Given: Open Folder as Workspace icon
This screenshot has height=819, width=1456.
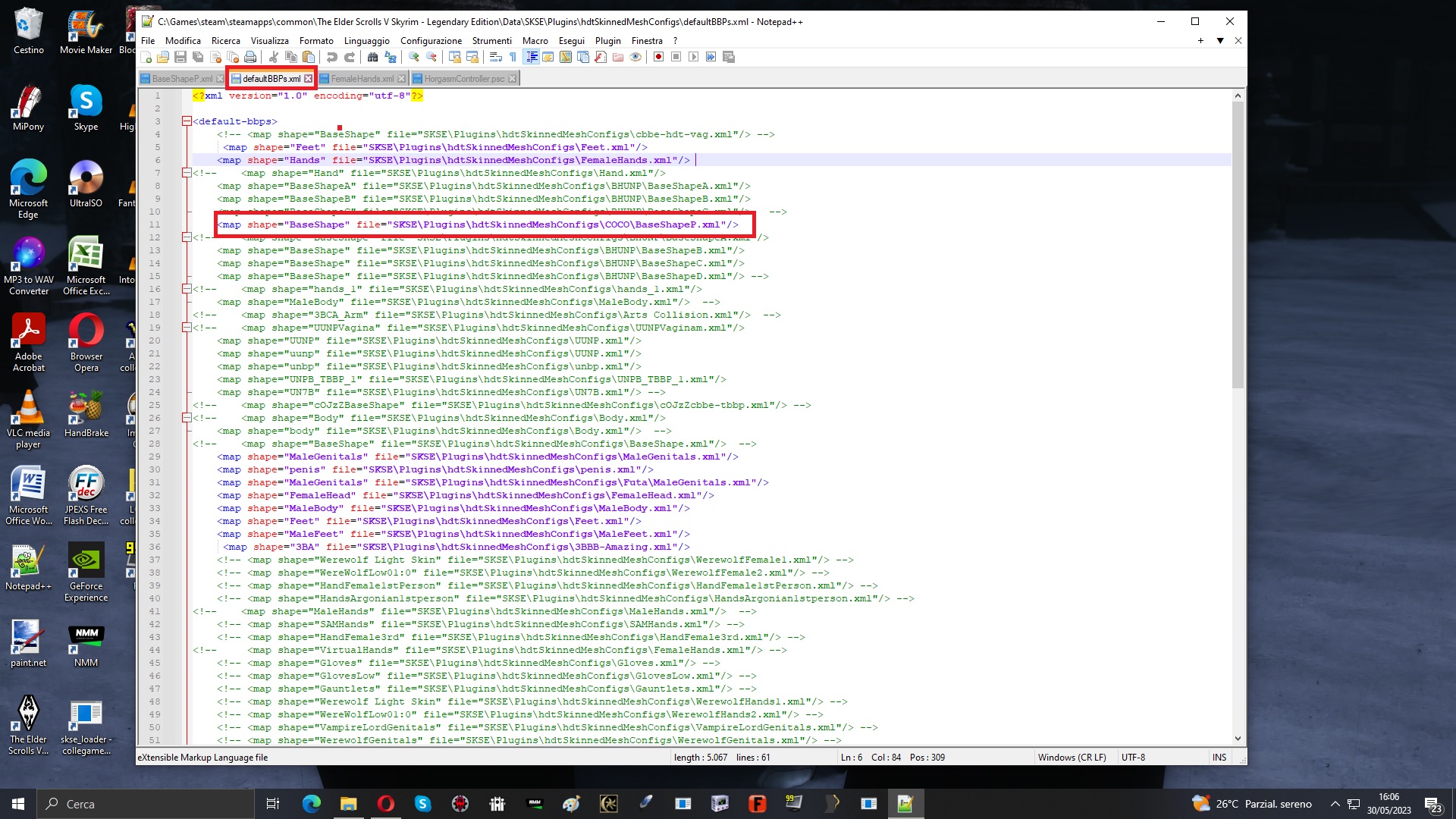Looking at the screenshot, I should point(618,57).
